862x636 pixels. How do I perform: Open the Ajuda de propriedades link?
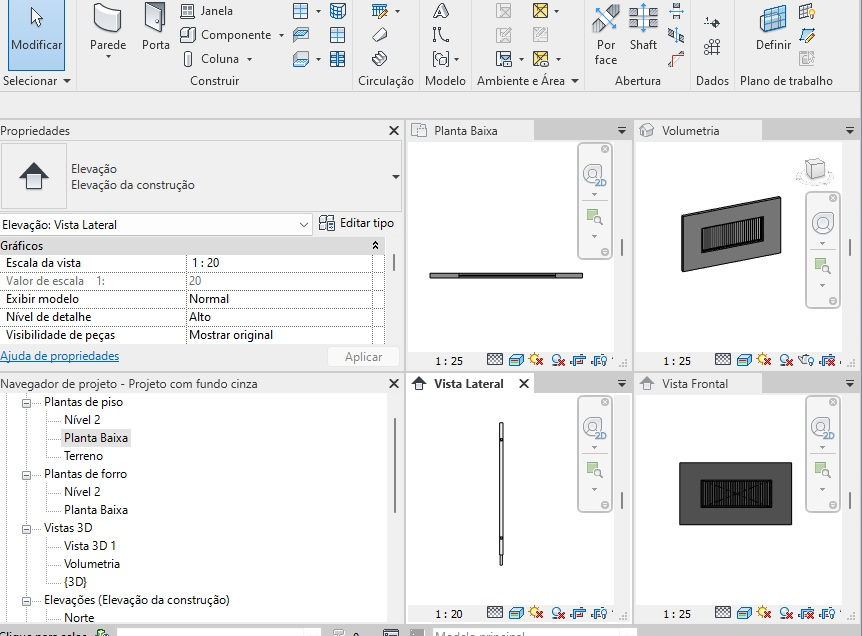59,356
